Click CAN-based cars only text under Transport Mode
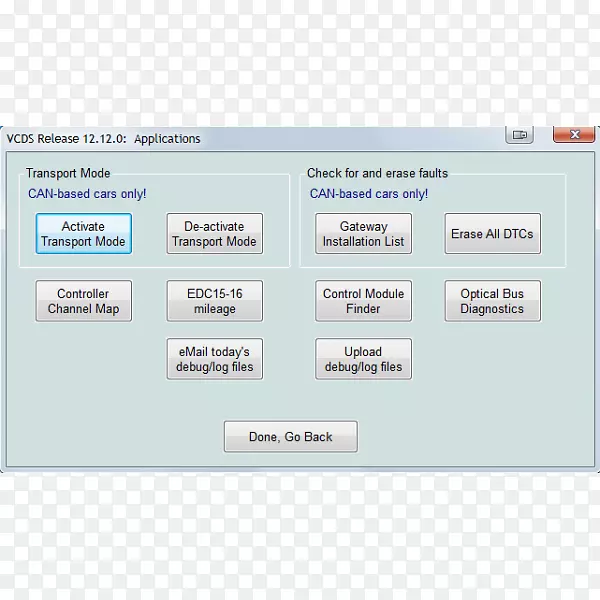The width and height of the screenshot is (600, 600). pos(87,193)
